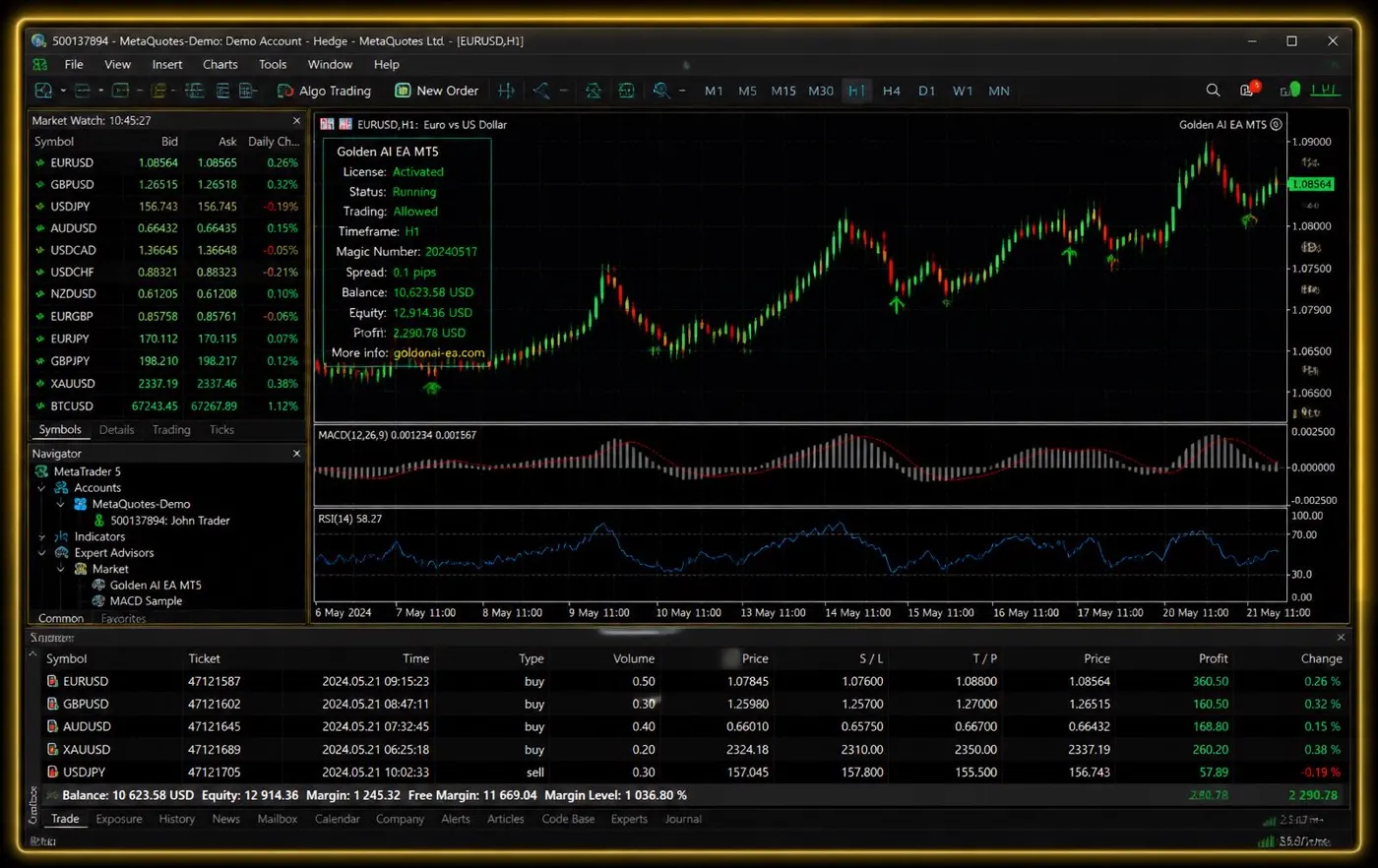Switch chart to H4 timeframe
Image resolution: width=1378 pixels, height=868 pixels.
[x=892, y=91]
